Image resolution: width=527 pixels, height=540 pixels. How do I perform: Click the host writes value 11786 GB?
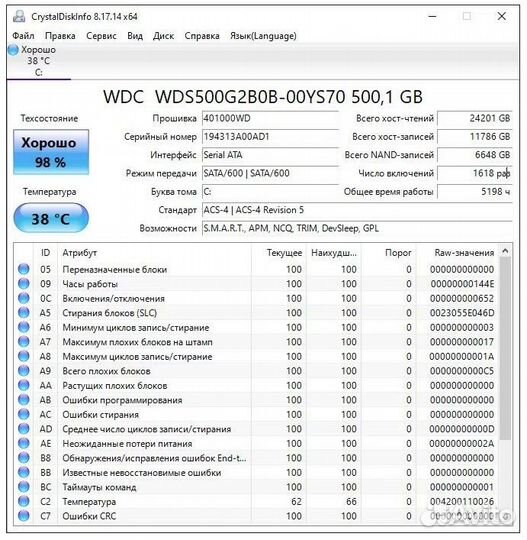click(475, 137)
